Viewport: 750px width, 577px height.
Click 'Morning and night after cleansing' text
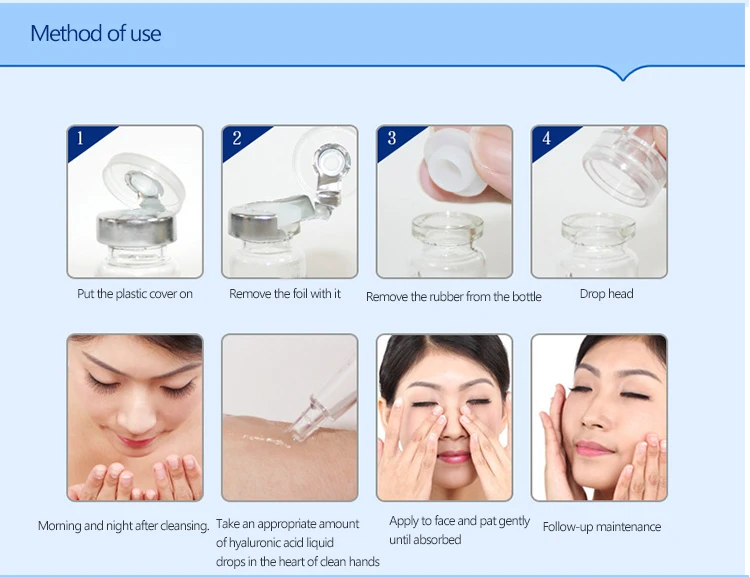123,526
